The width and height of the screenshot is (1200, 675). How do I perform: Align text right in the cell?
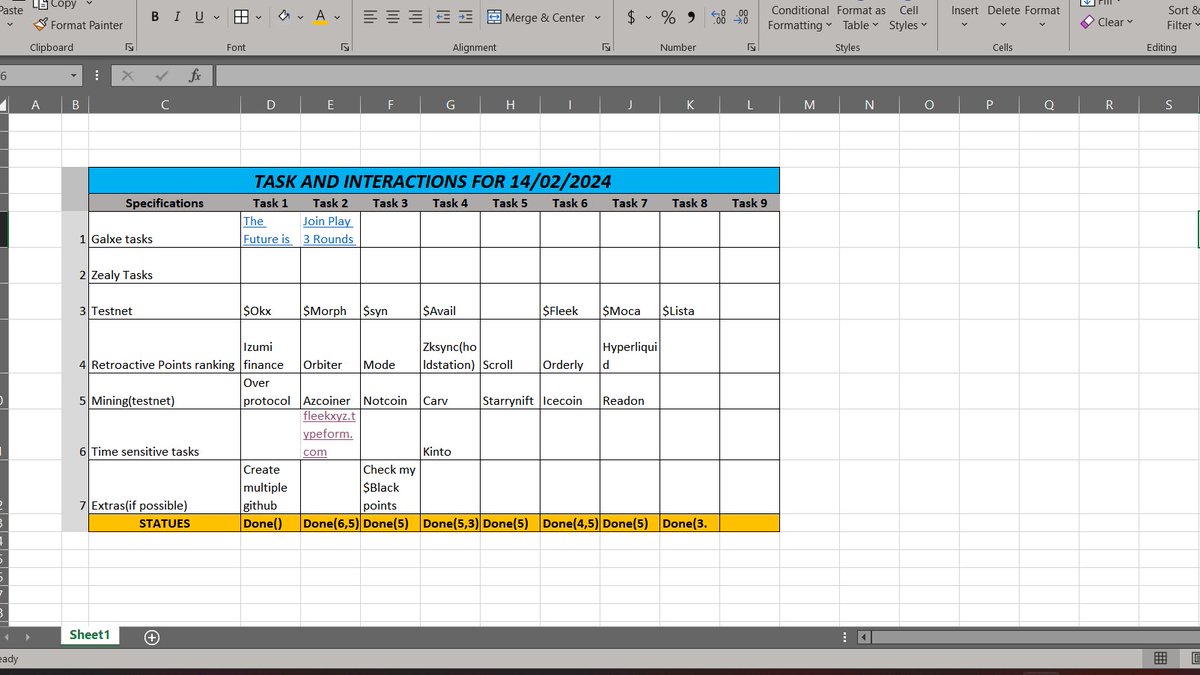(x=414, y=17)
